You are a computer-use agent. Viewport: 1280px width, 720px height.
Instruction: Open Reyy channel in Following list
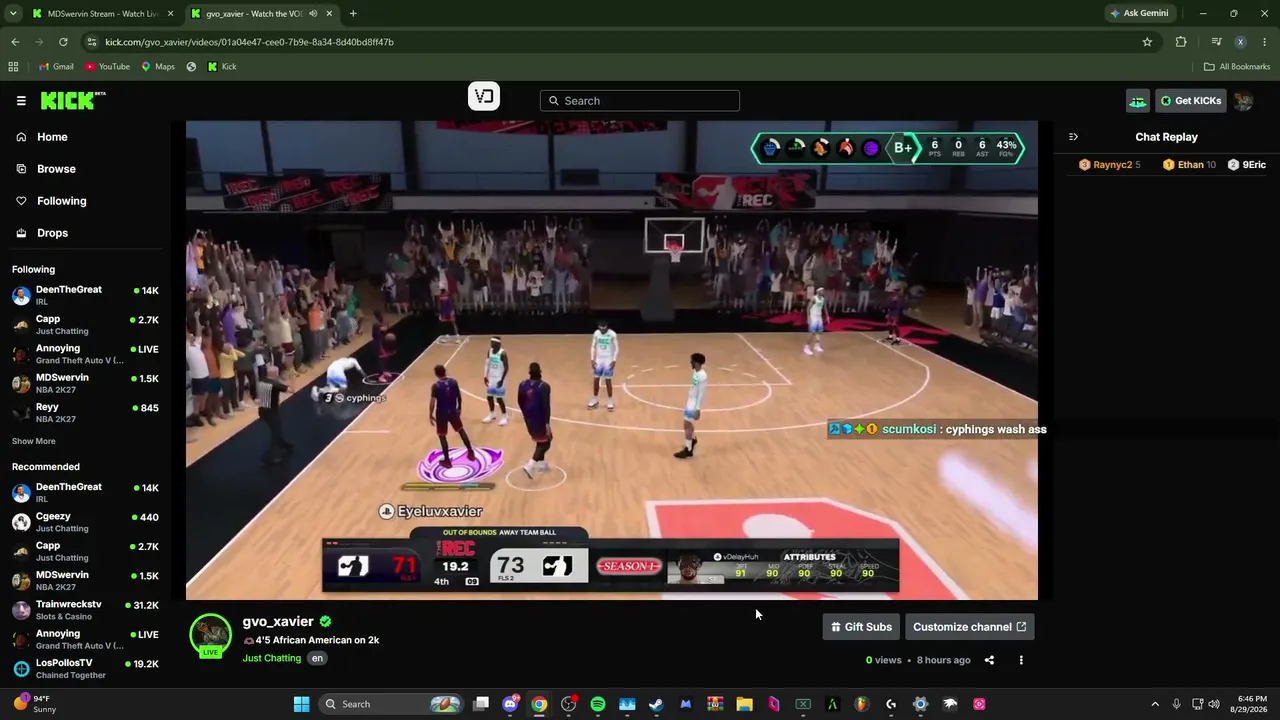click(x=85, y=412)
